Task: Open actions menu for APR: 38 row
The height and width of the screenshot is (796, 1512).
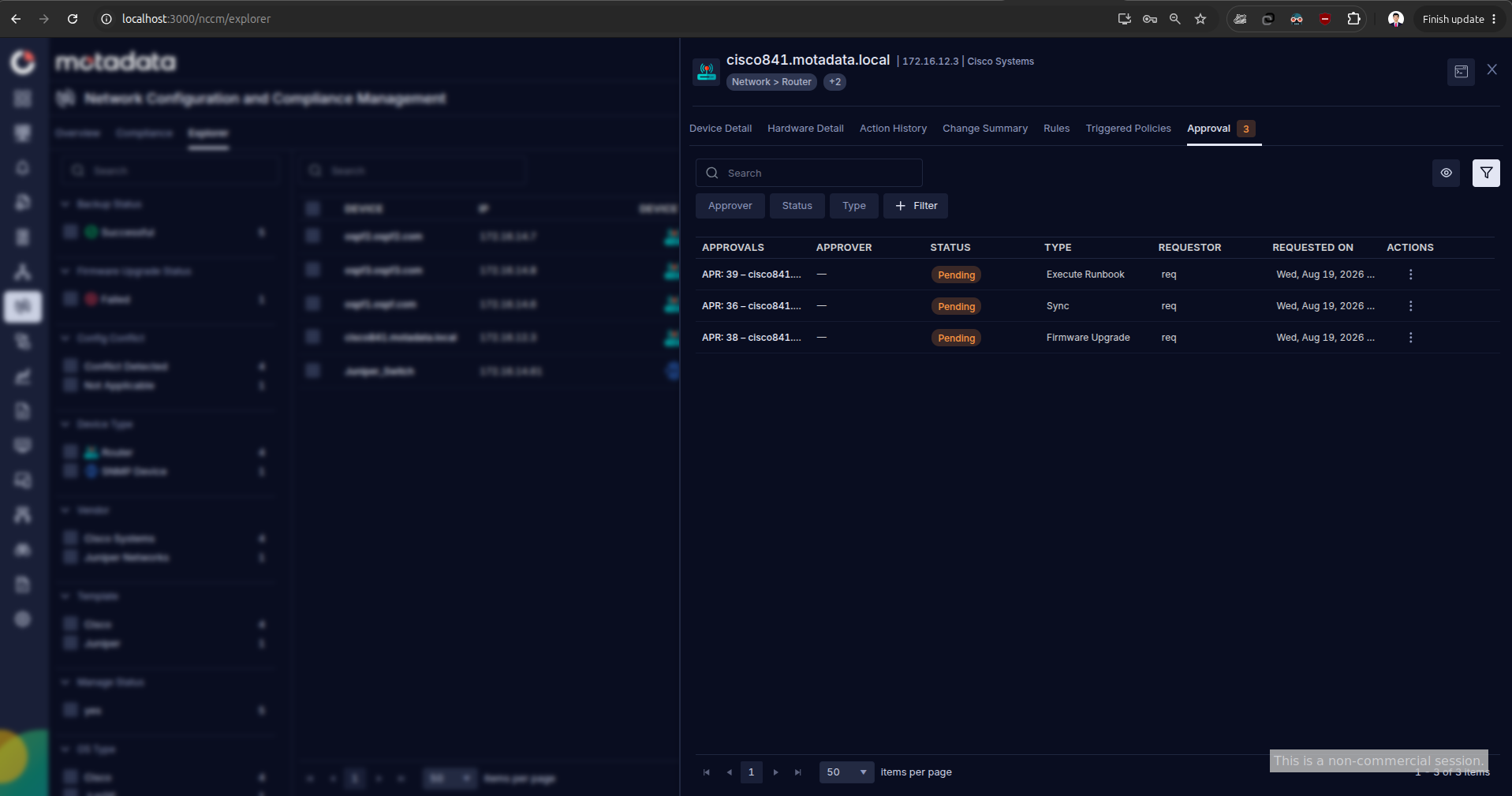Action: pos(1410,338)
